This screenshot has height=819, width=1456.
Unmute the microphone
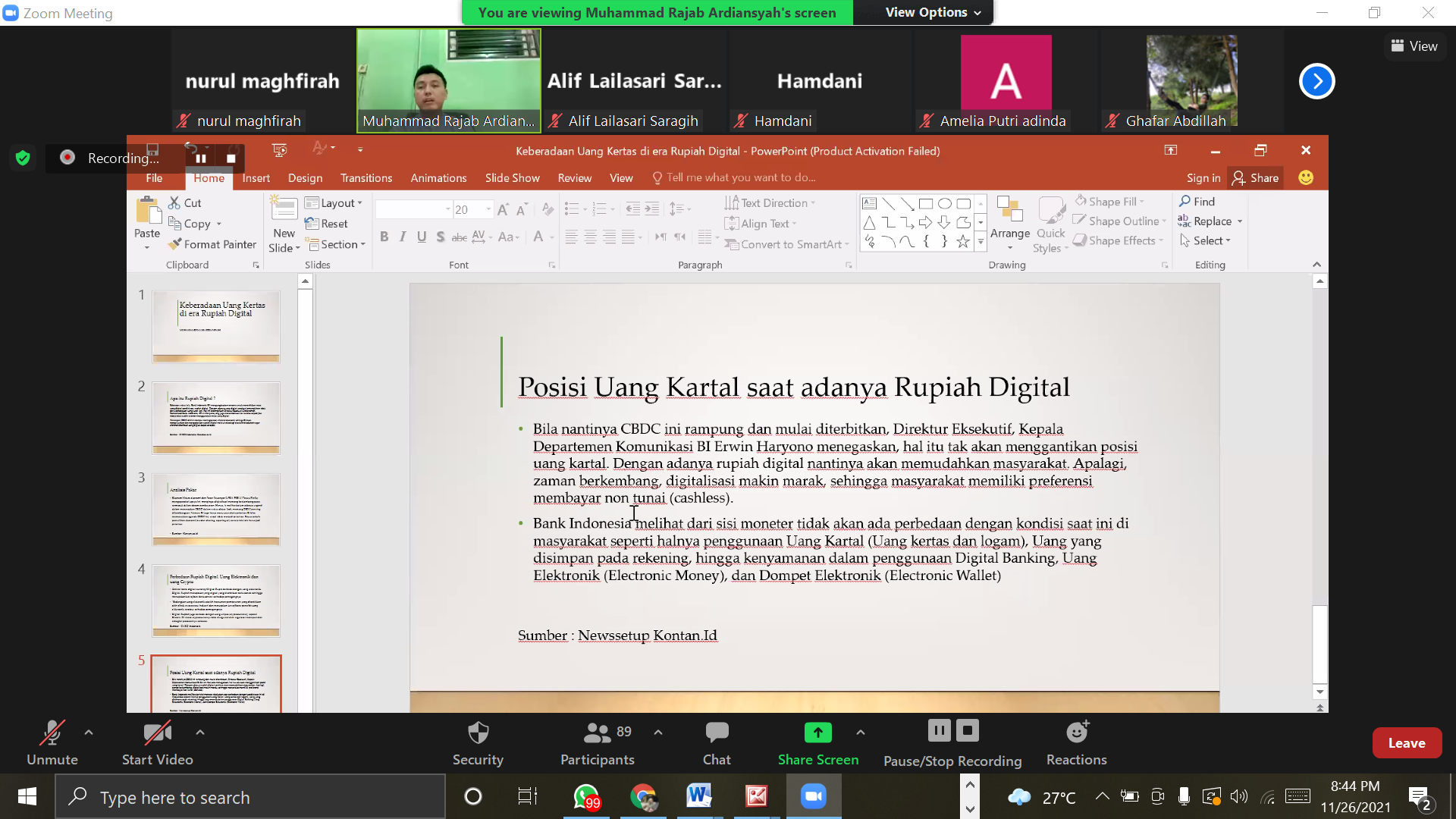pos(52,733)
